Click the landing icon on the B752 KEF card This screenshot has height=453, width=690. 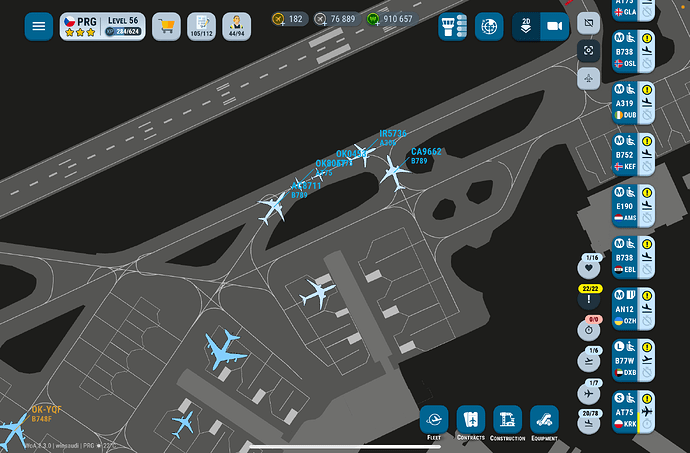646,154
